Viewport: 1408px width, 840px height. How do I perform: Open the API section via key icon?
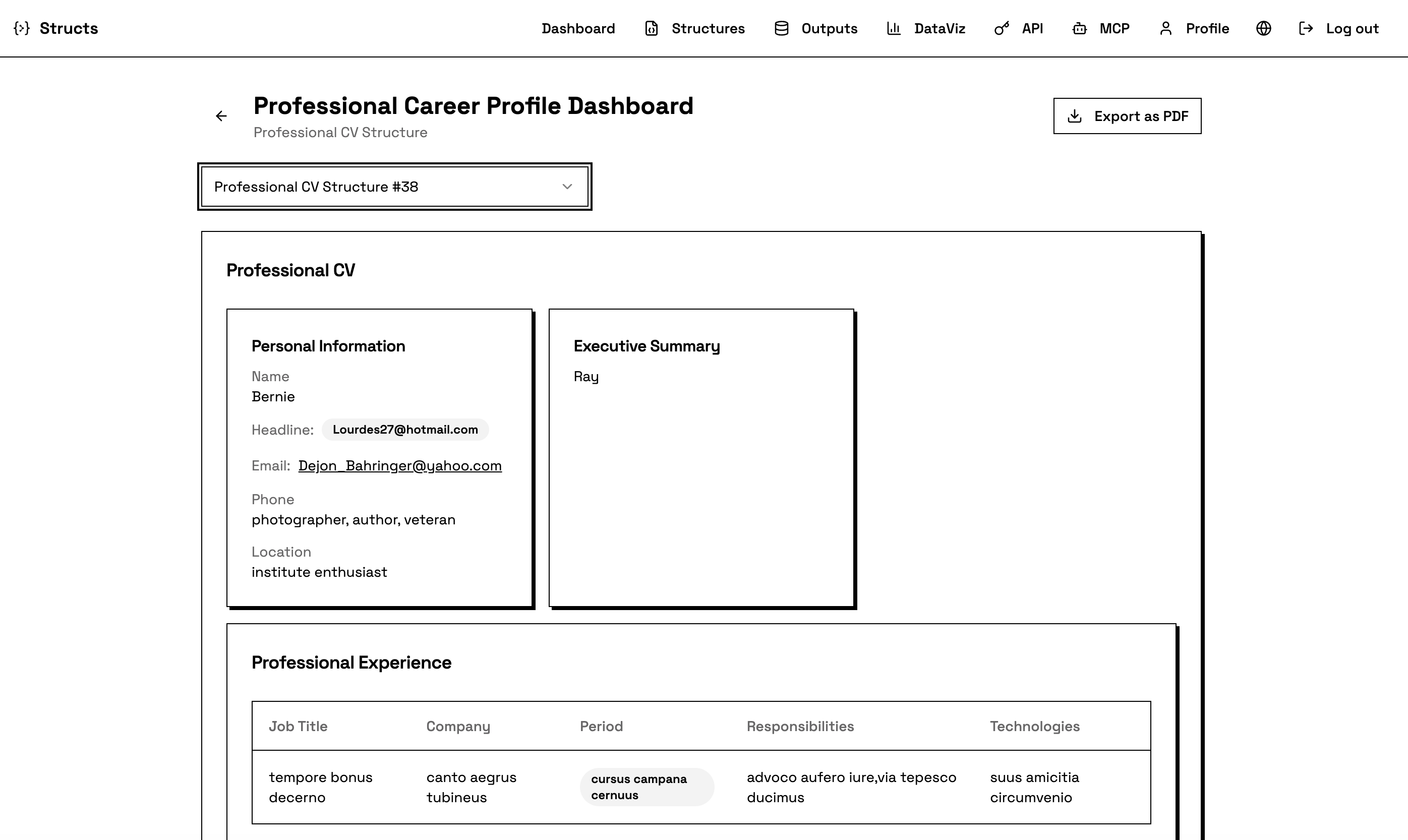coord(1001,28)
